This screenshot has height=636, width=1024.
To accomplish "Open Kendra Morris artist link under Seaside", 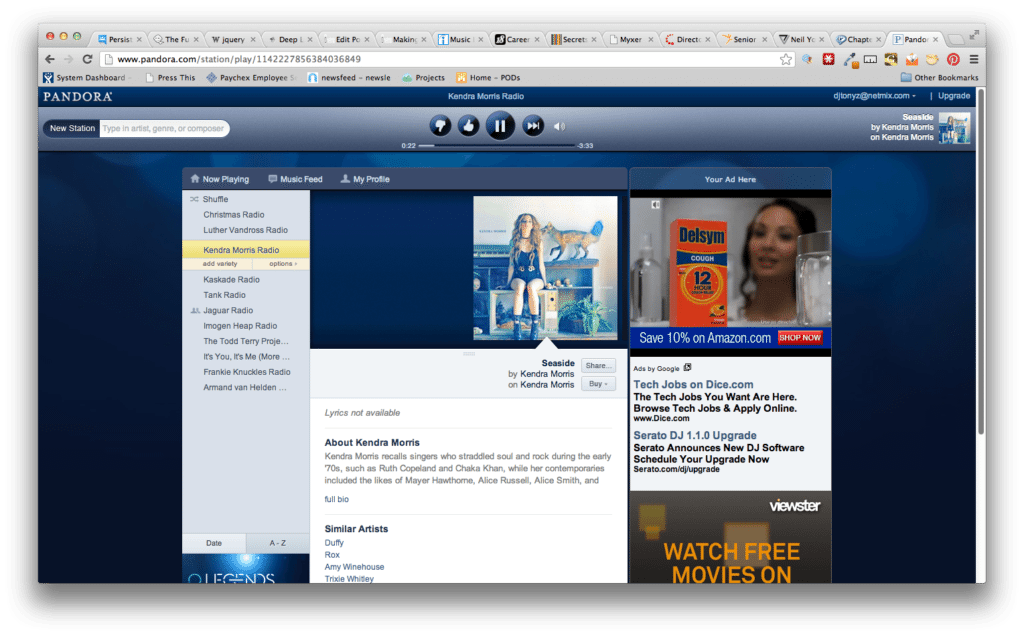I will [547, 374].
